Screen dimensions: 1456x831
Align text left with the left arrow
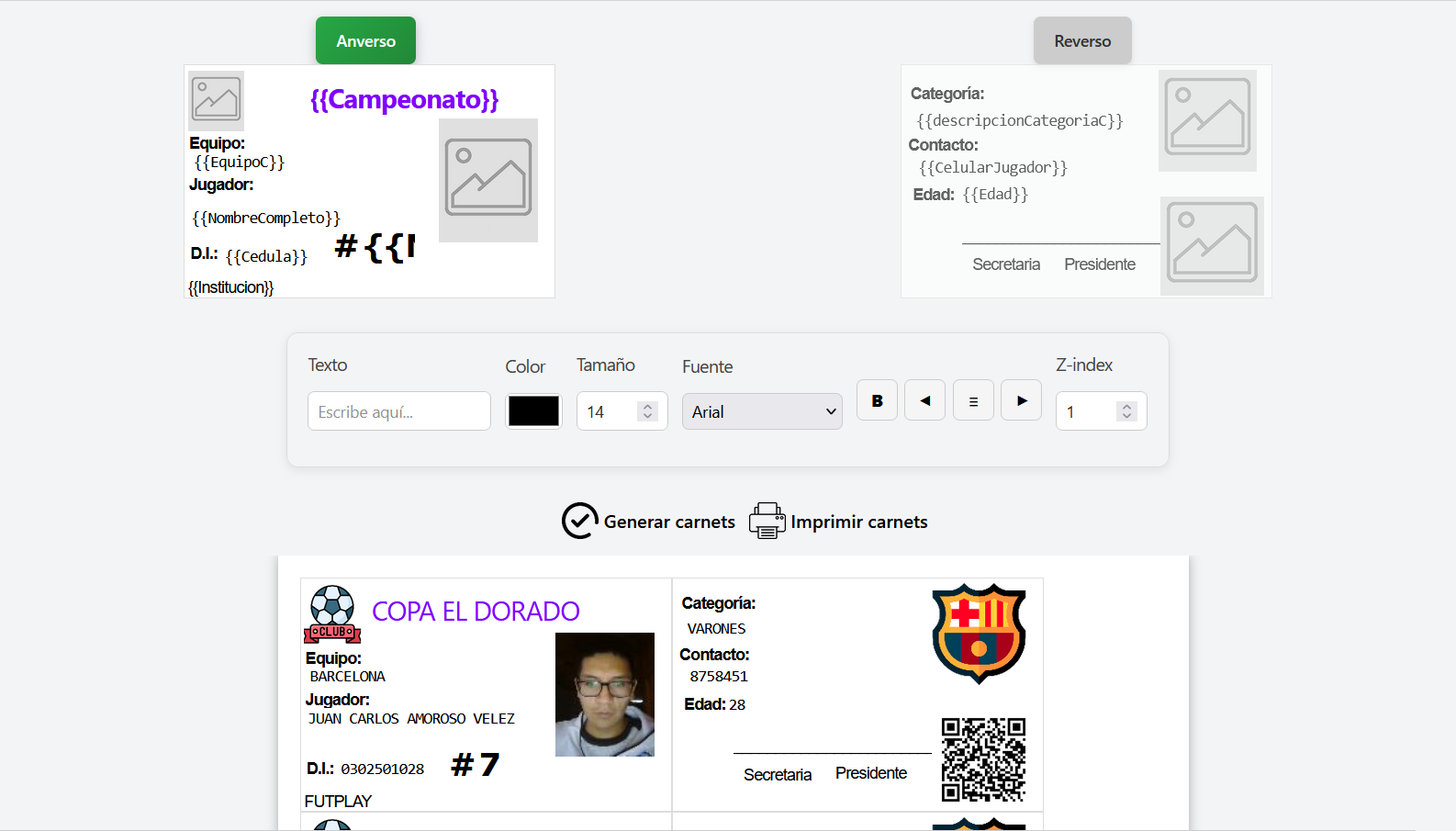point(924,400)
